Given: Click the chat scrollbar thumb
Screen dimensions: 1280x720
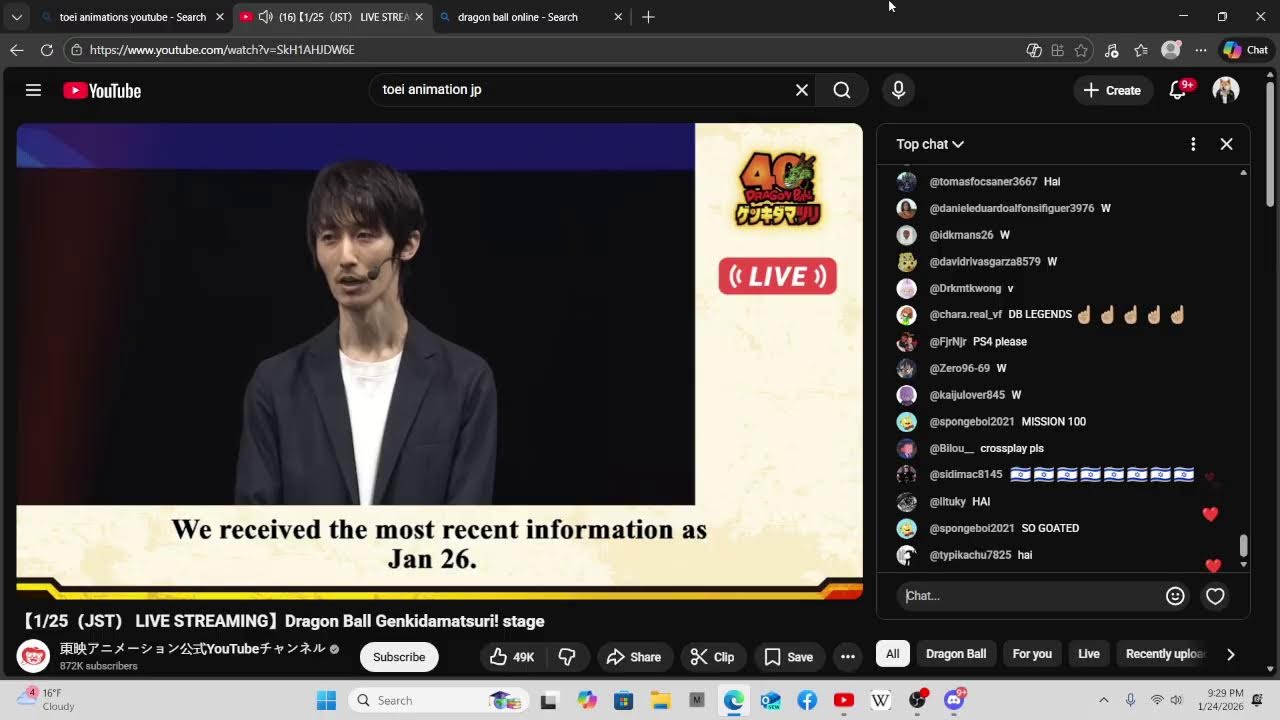Looking at the screenshot, I should click(1244, 546).
